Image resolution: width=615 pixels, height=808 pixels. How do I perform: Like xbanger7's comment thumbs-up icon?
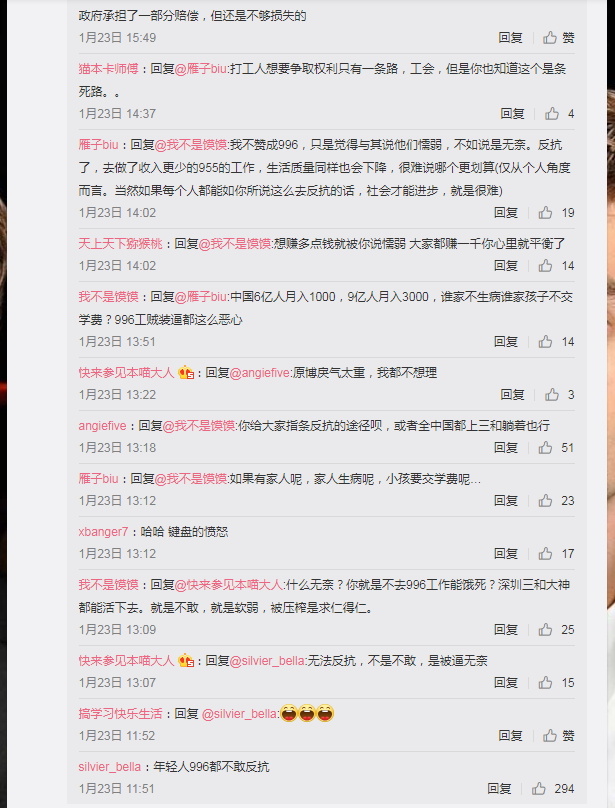[545, 554]
